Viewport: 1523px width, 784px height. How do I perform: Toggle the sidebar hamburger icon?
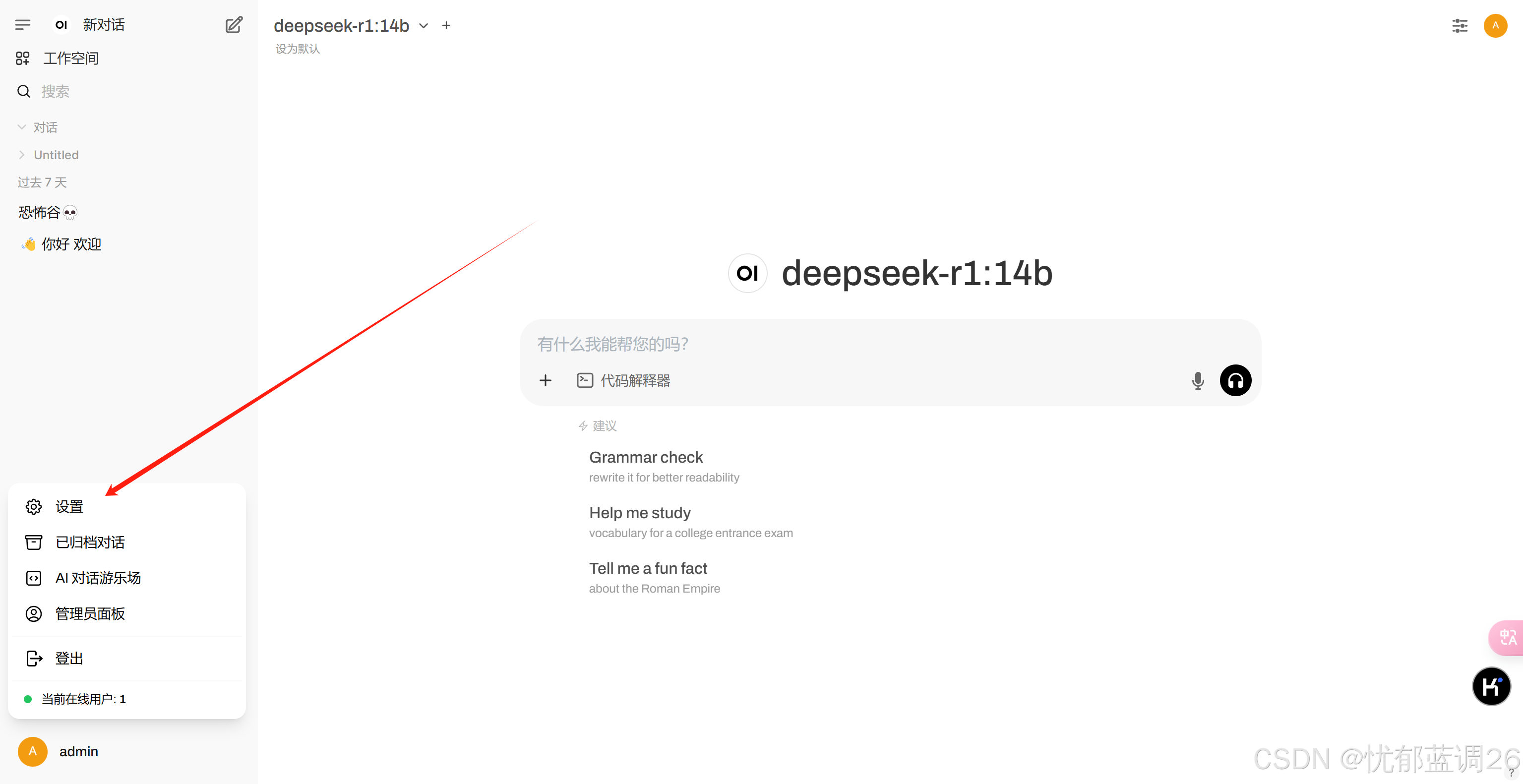[22, 25]
